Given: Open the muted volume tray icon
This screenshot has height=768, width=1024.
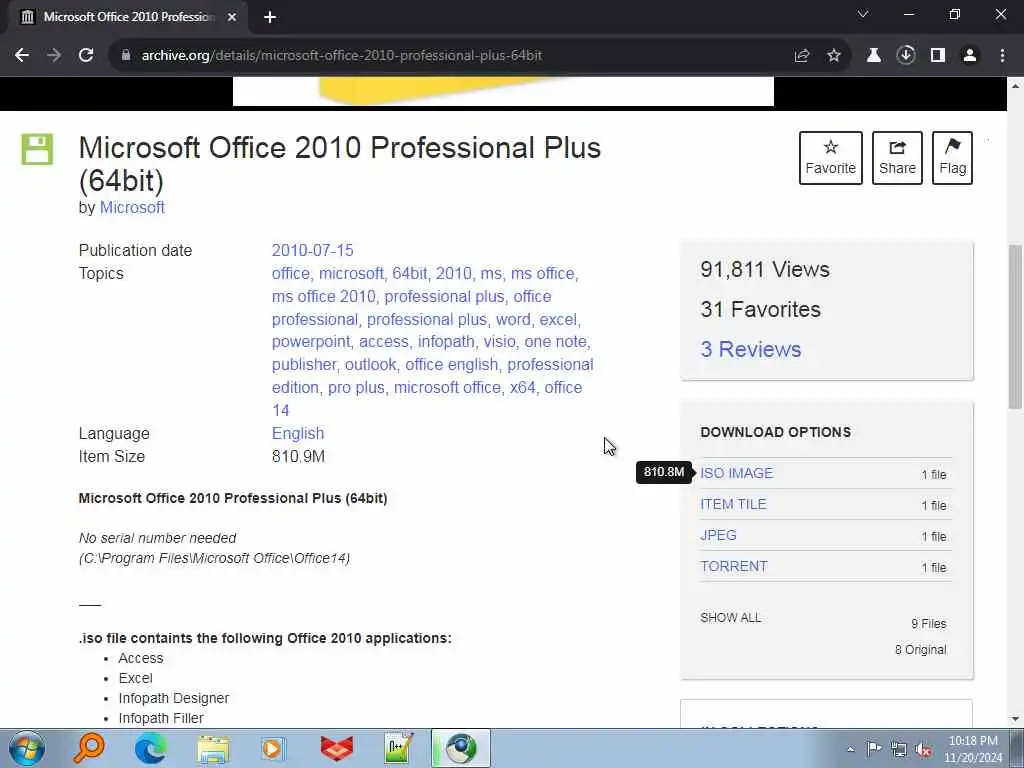Looking at the screenshot, I should (923, 749).
